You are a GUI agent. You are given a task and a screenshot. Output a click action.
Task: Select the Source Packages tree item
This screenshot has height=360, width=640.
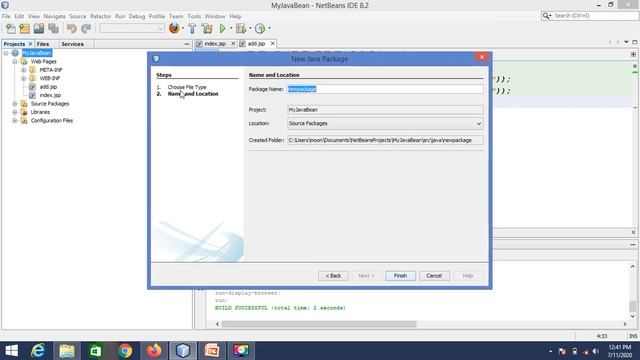pos(50,104)
